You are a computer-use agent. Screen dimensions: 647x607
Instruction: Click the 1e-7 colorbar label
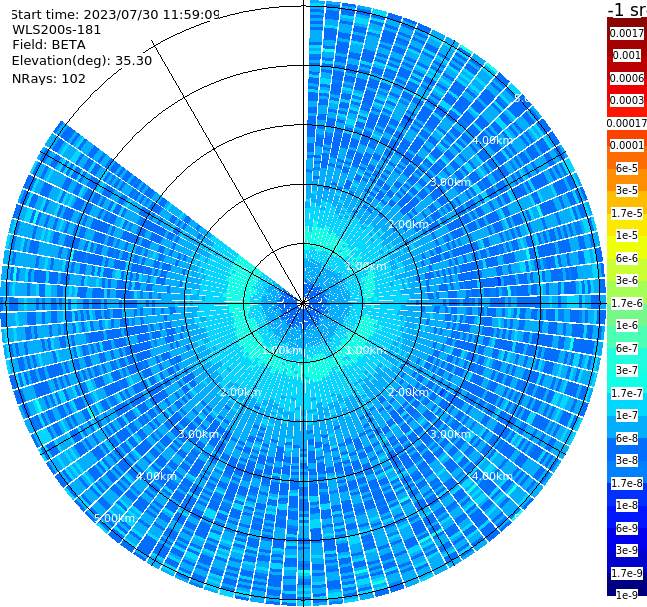tap(627, 415)
